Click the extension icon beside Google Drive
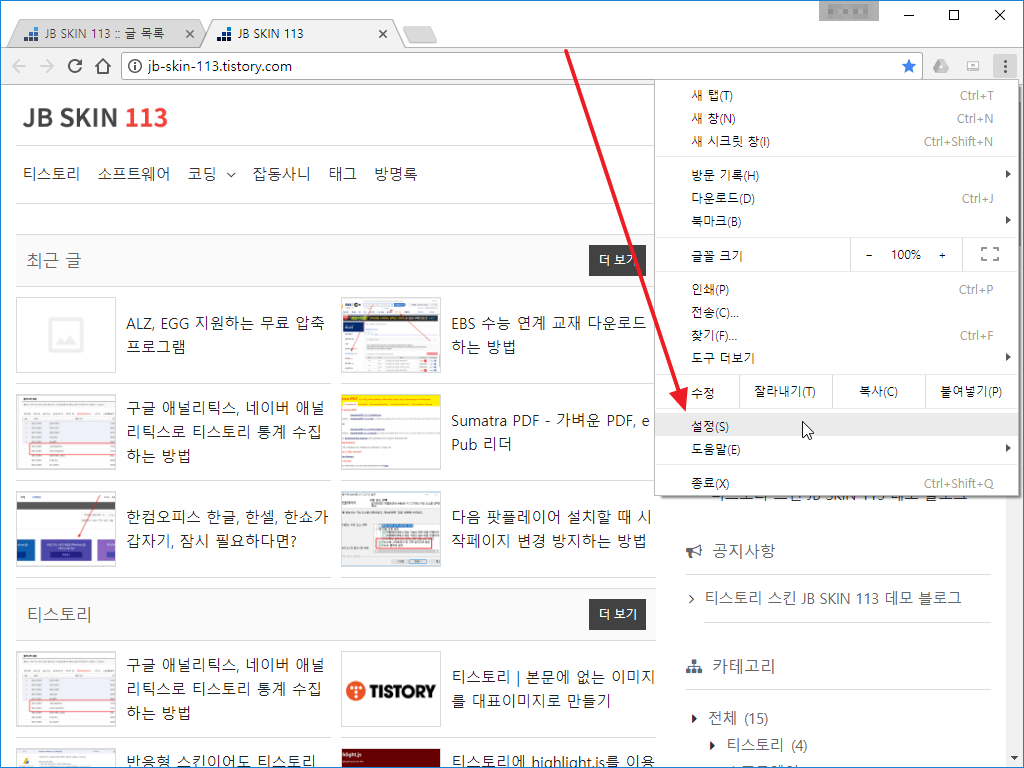 tap(973, 66)
